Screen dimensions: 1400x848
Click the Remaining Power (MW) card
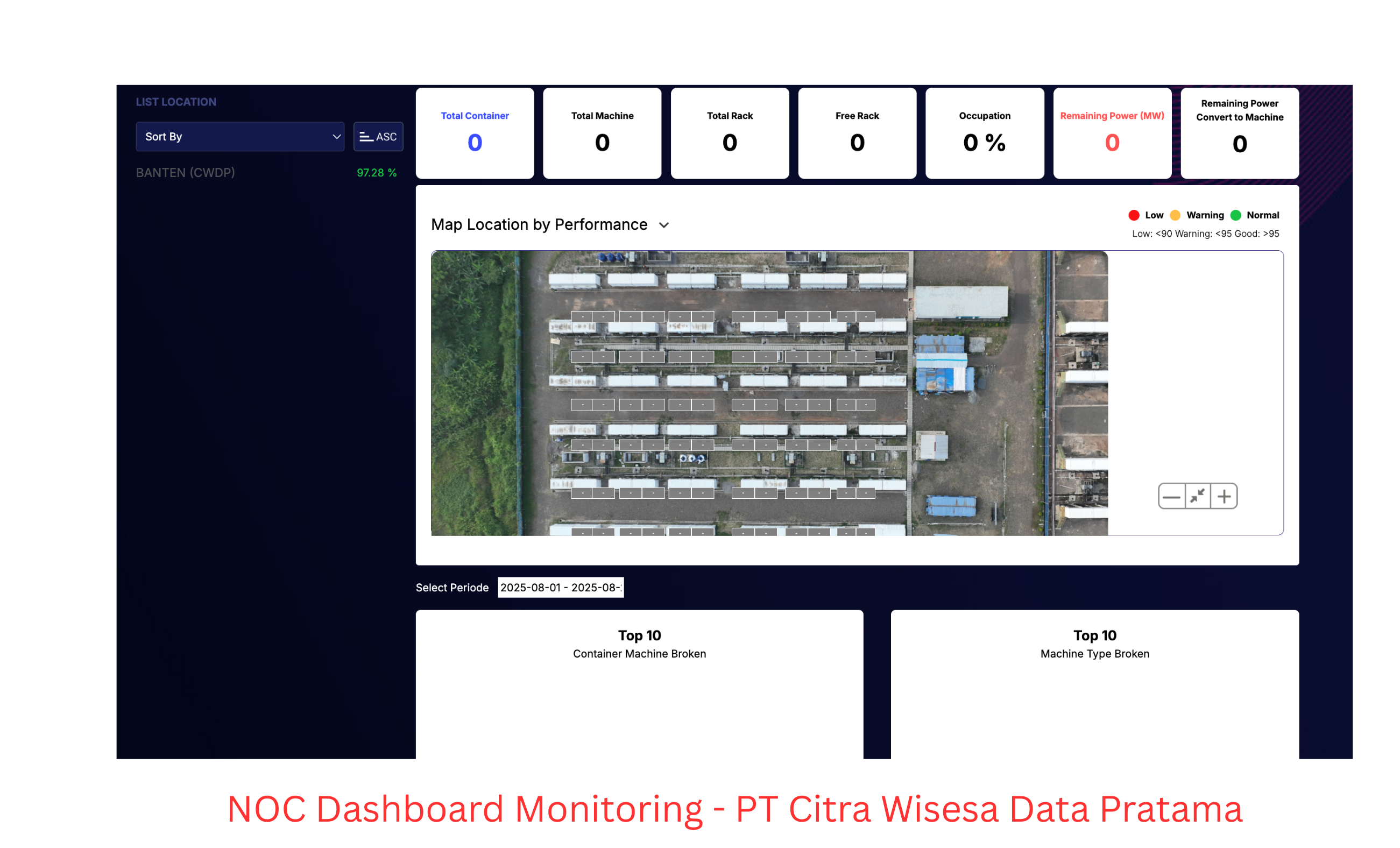click(1112, 133)
